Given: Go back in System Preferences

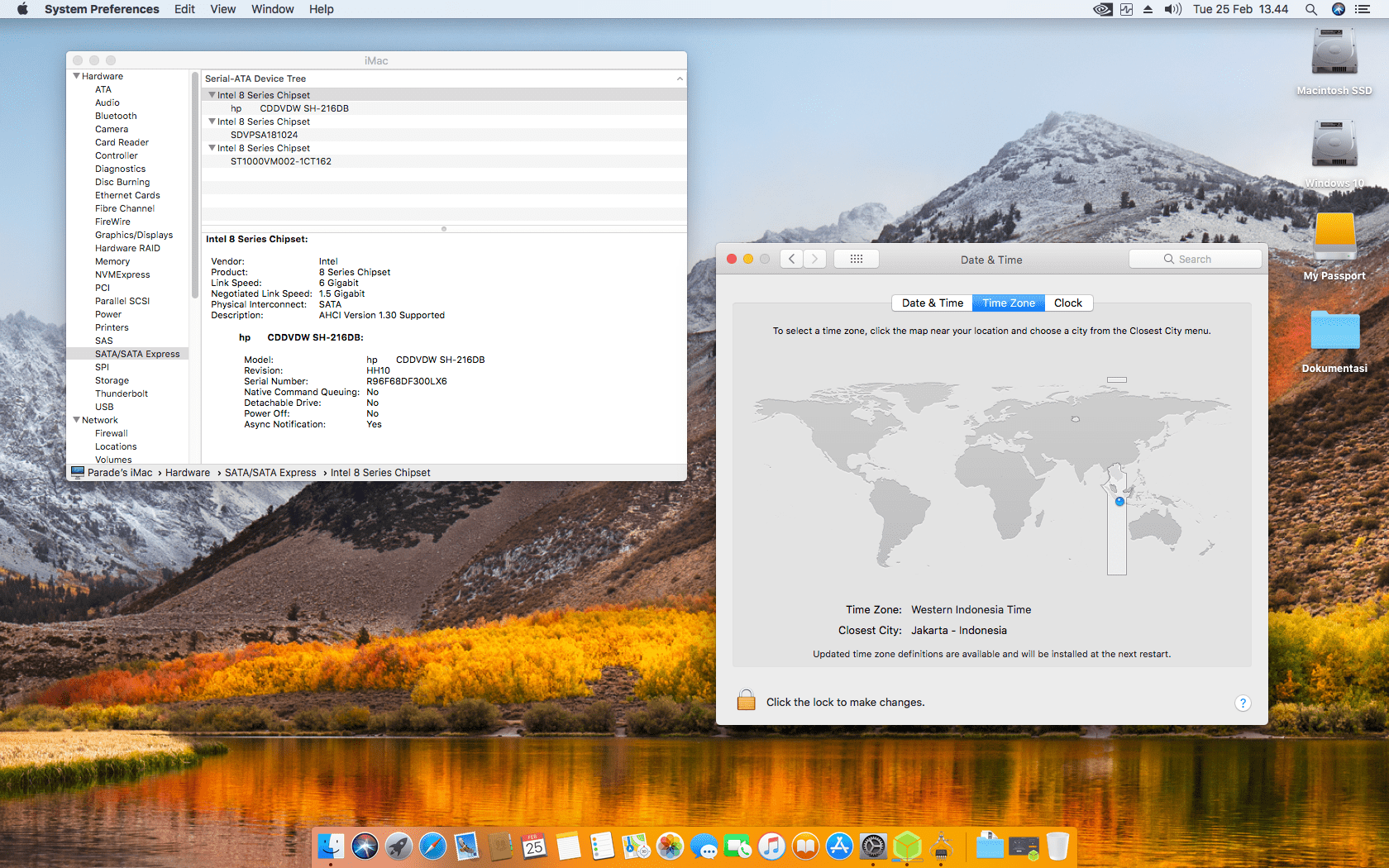Looking at the screenshot, I should click(x=791, y=259).
